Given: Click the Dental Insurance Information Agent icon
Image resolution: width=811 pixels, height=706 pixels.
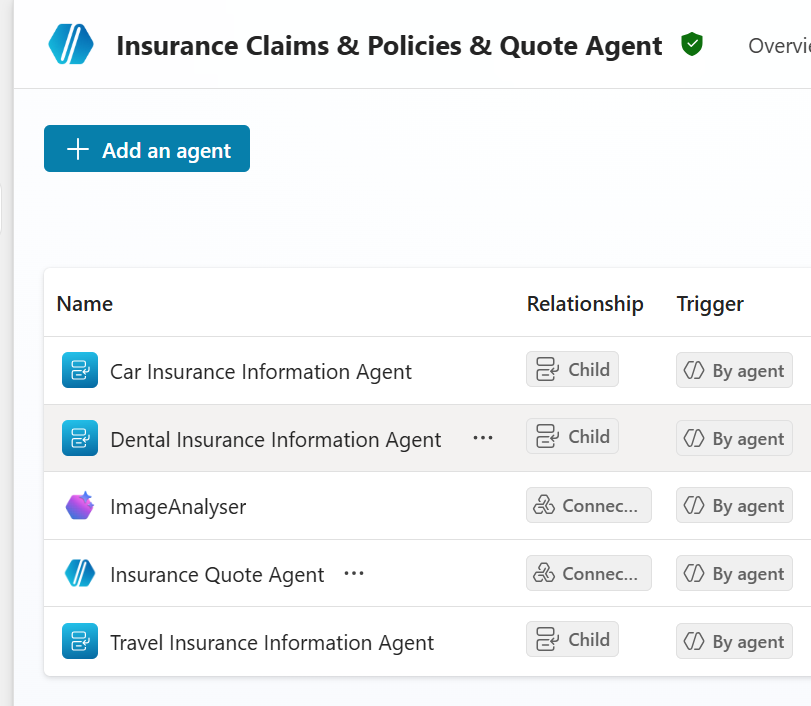Looking at the screenshot, I should (x=80, y=438).
